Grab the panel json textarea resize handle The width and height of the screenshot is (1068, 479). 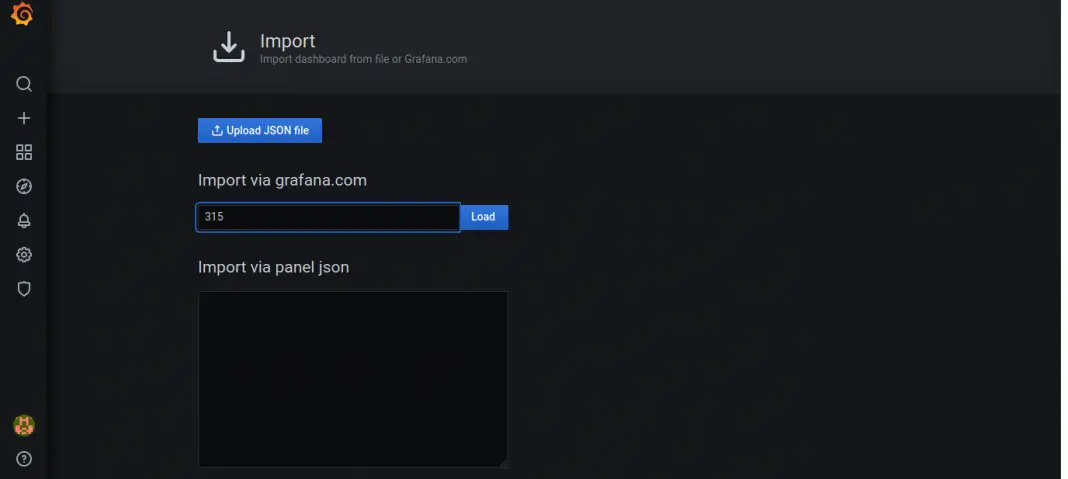coord(503,463)
